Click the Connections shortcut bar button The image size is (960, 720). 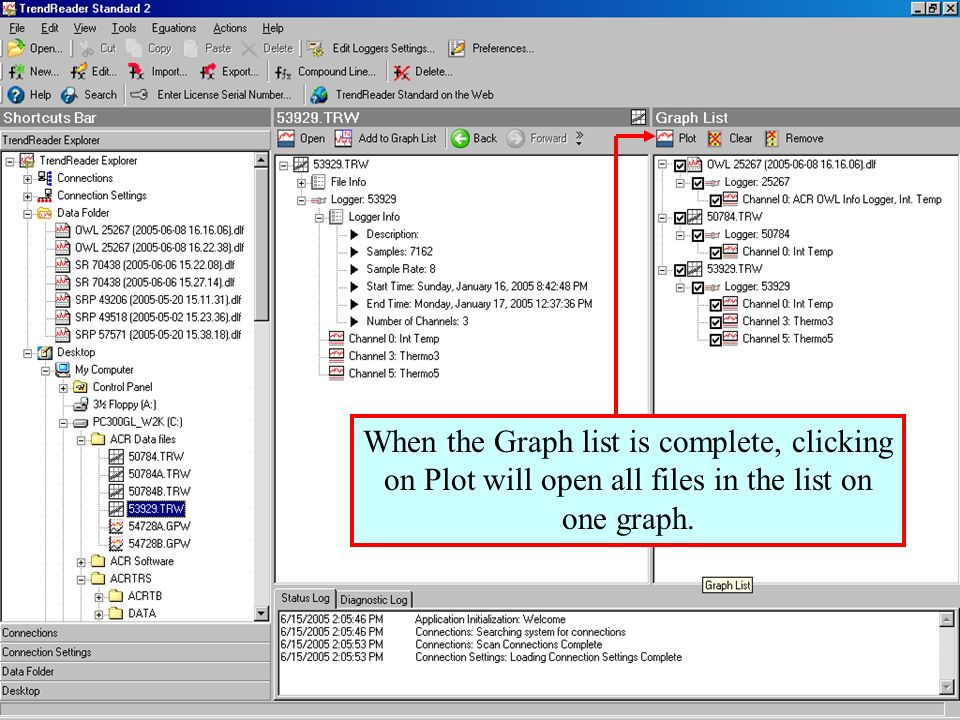click(x=135, y=633)
